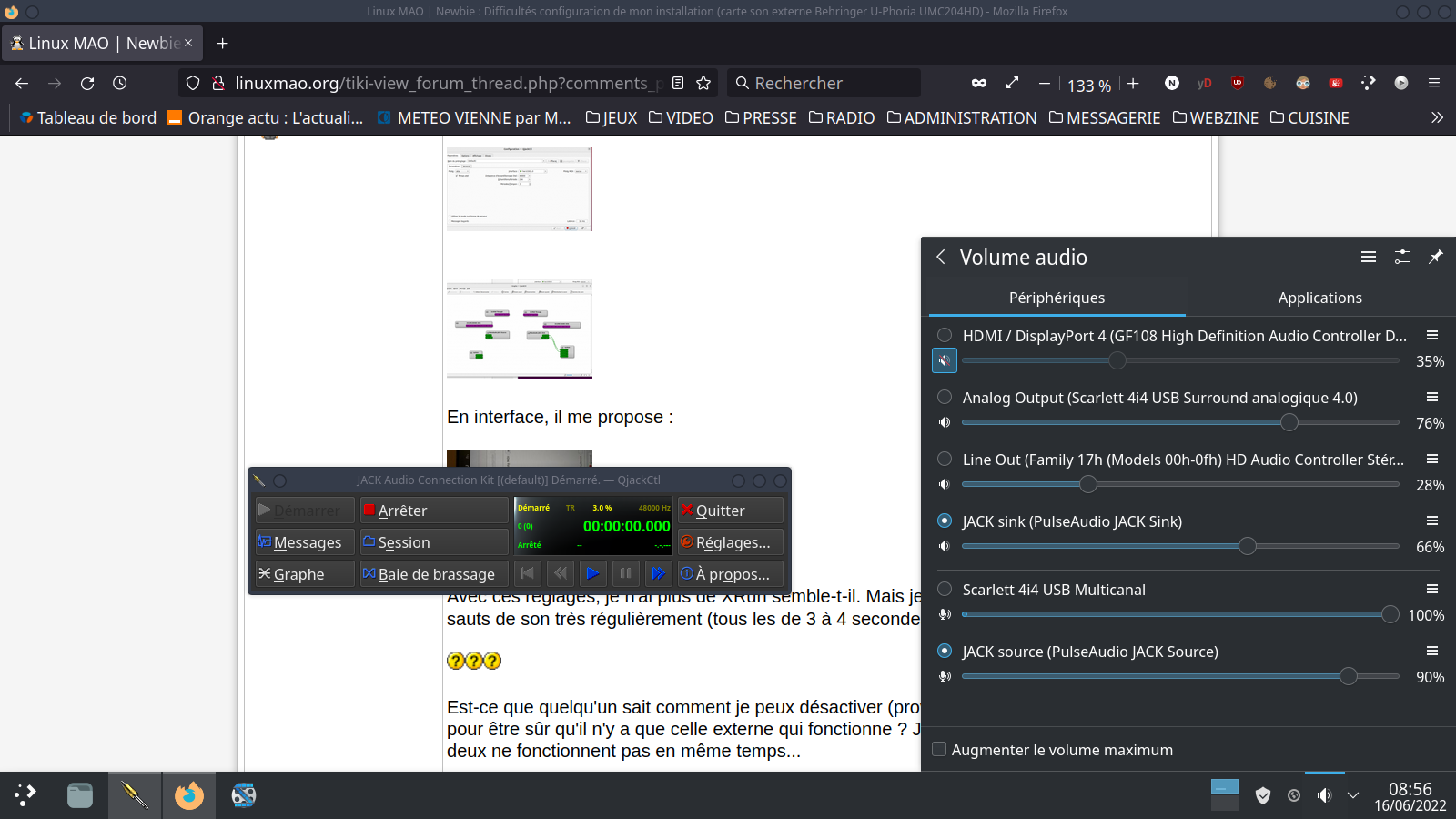
Task: Toggle reader view in the address bar
Action: click(678, 83)
